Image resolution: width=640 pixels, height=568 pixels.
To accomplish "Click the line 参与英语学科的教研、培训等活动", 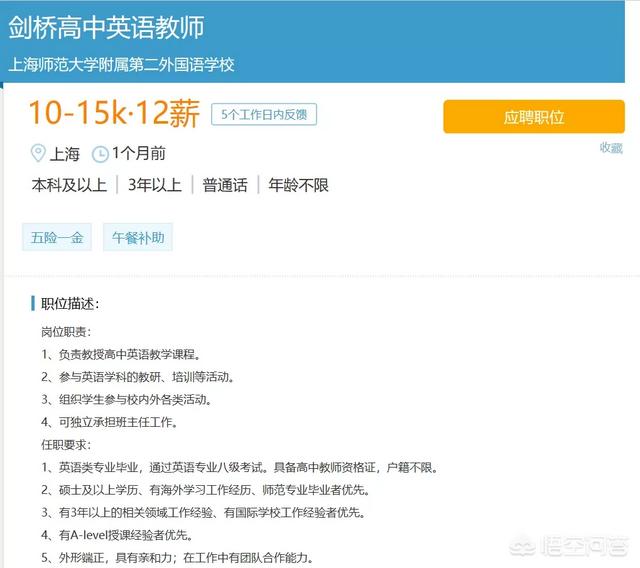I will coord(138,377).
